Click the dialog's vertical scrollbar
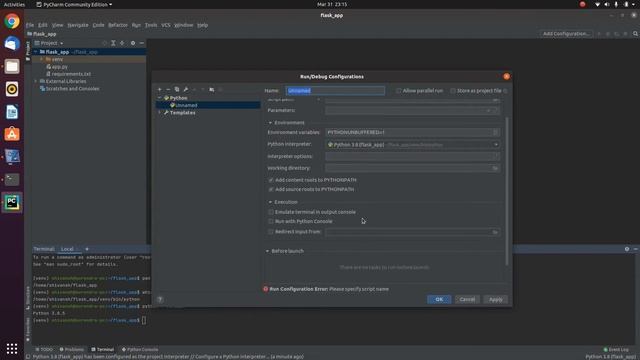The height and width of the screenshot is (360, 640). coord(507,191)
